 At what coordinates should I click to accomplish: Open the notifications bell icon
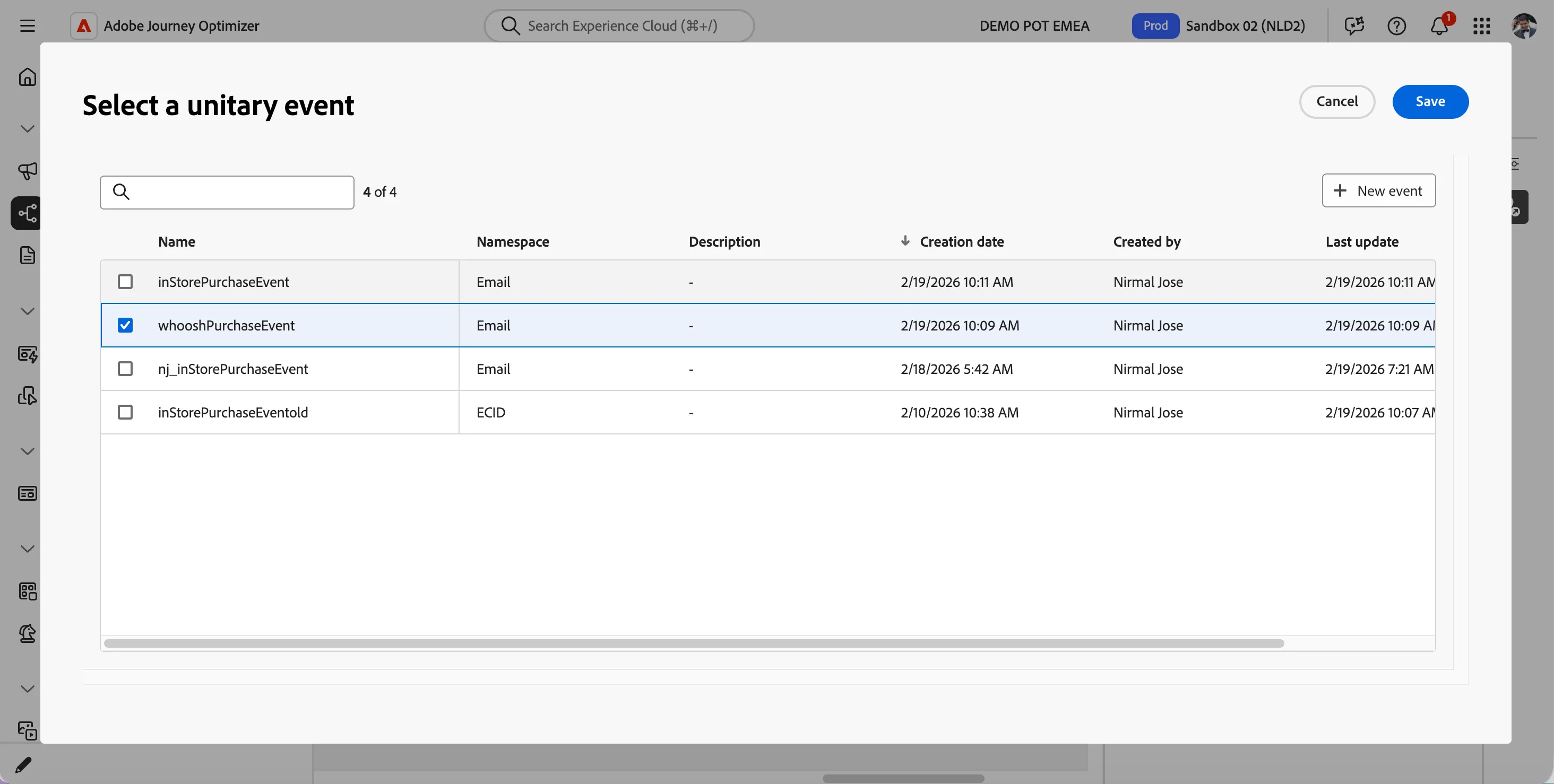[1439, 26]
